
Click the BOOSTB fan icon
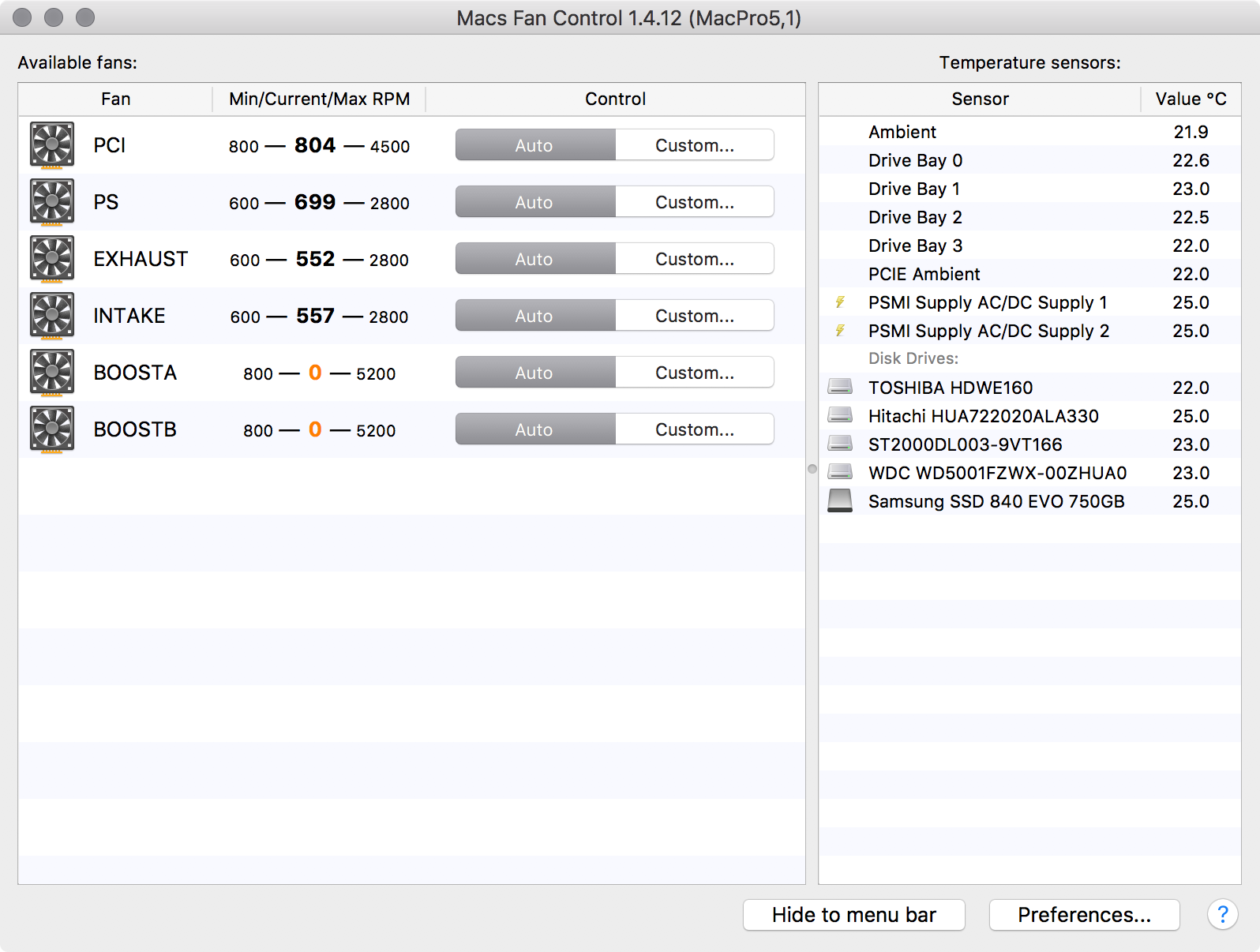(x=52, y=429)
